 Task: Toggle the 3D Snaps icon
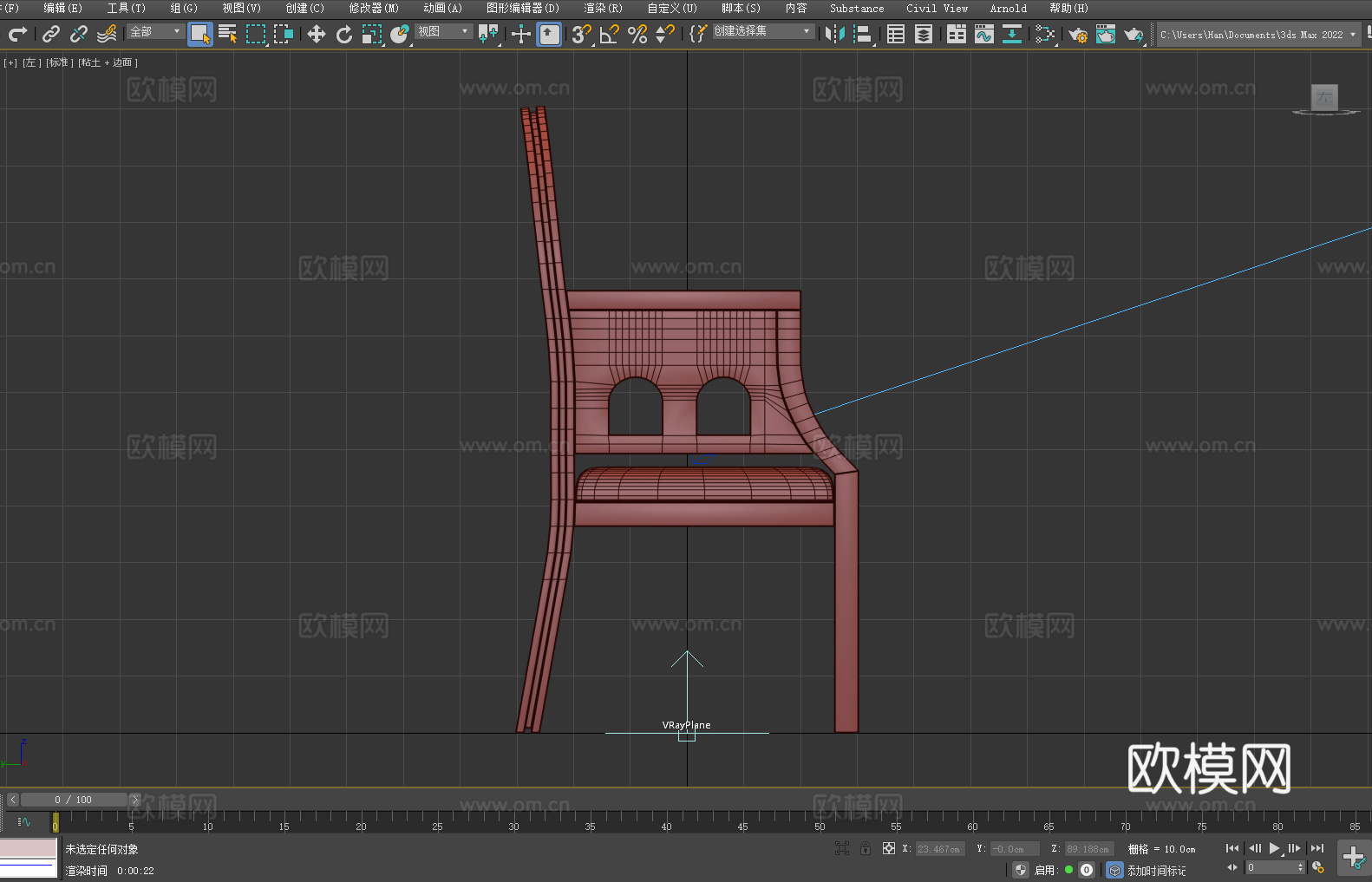(x=582, y=34)
